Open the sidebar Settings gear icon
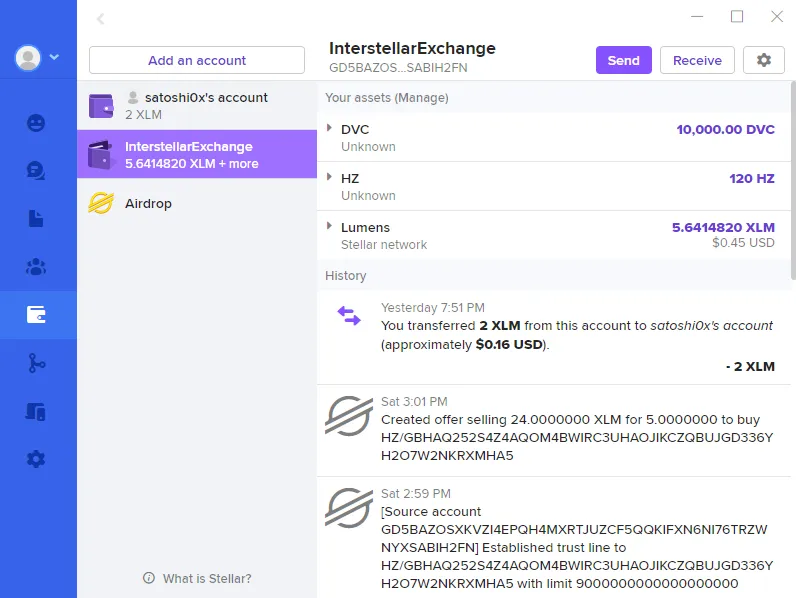This screenshot has width=796, height=598. click(36, 459)
